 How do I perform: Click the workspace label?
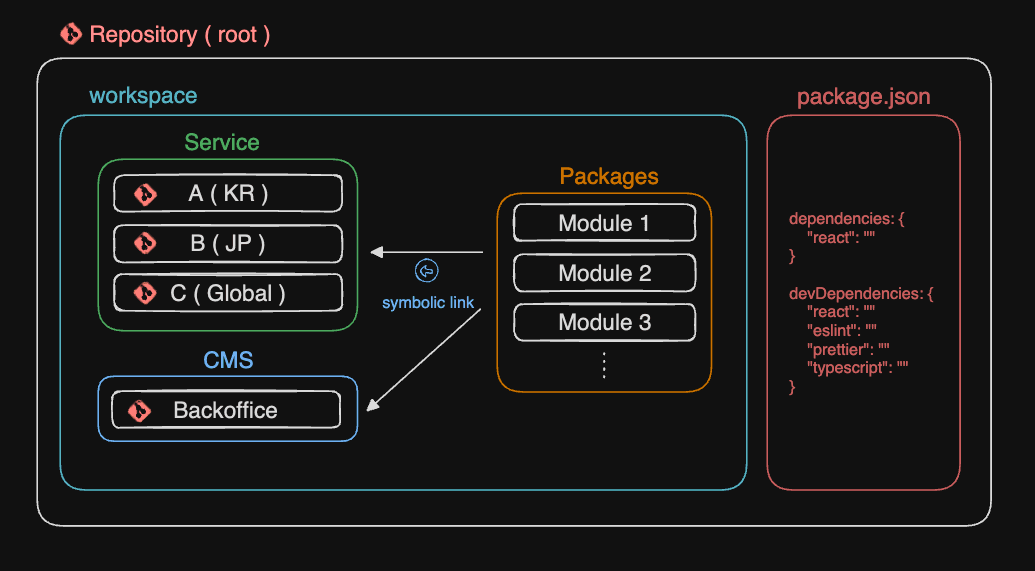point(143,96)
